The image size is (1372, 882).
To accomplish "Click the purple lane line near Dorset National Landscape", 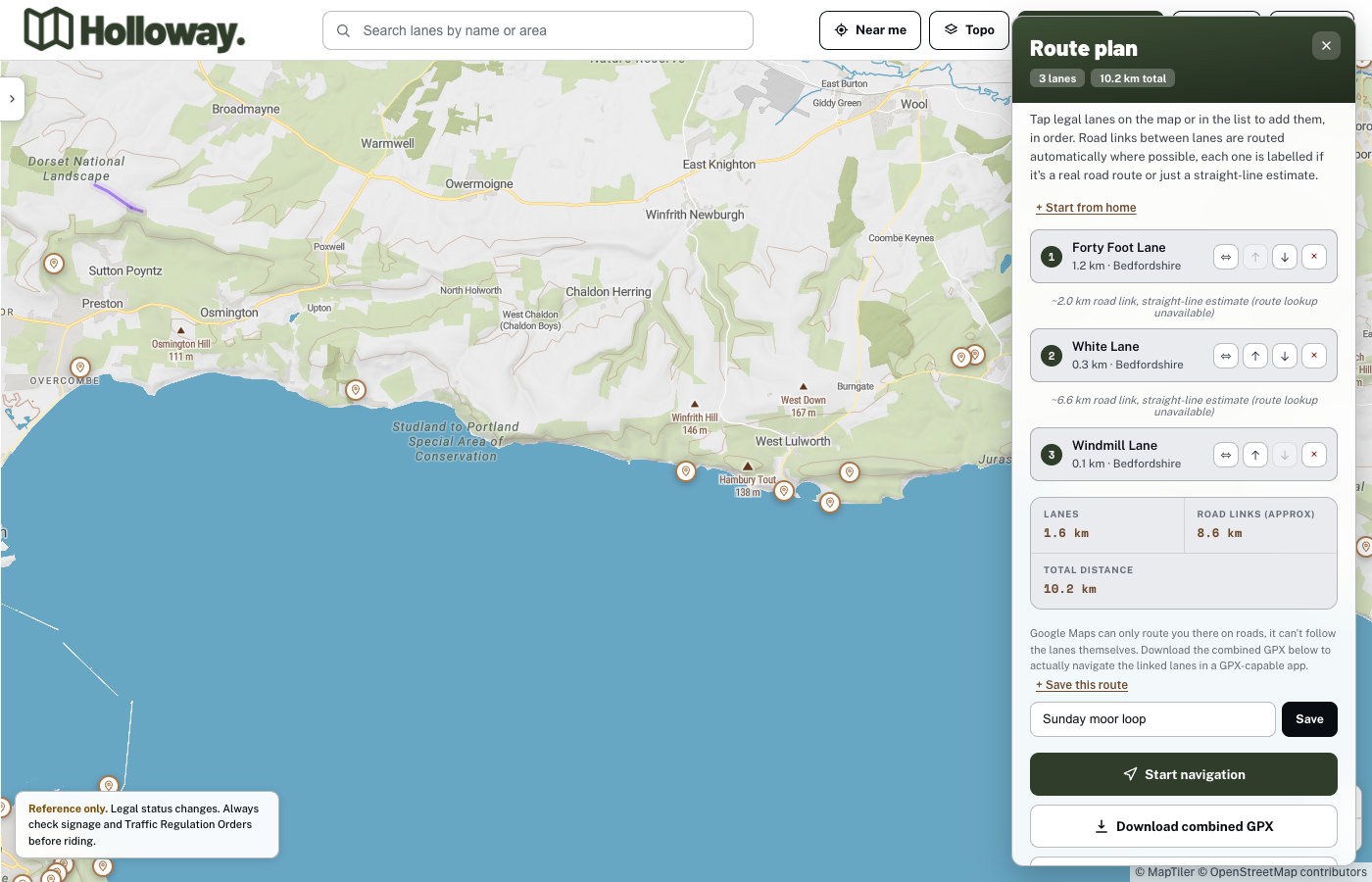I will [x=119, y=198].
